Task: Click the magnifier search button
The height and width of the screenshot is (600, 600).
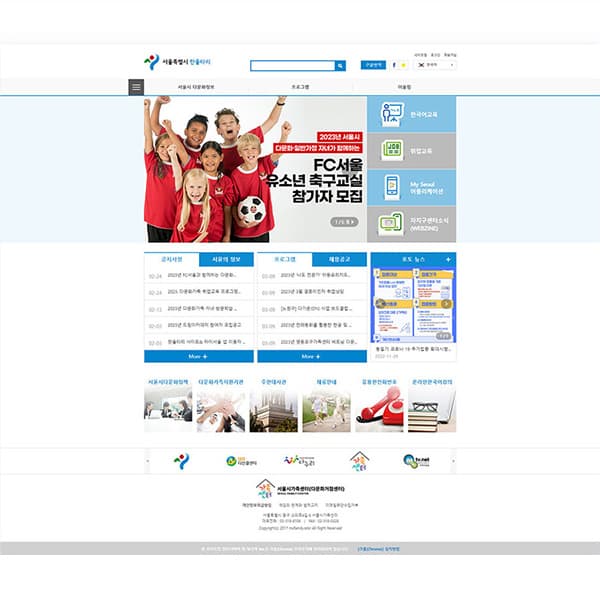Action: pyautogui.click(x=340, y=66)
